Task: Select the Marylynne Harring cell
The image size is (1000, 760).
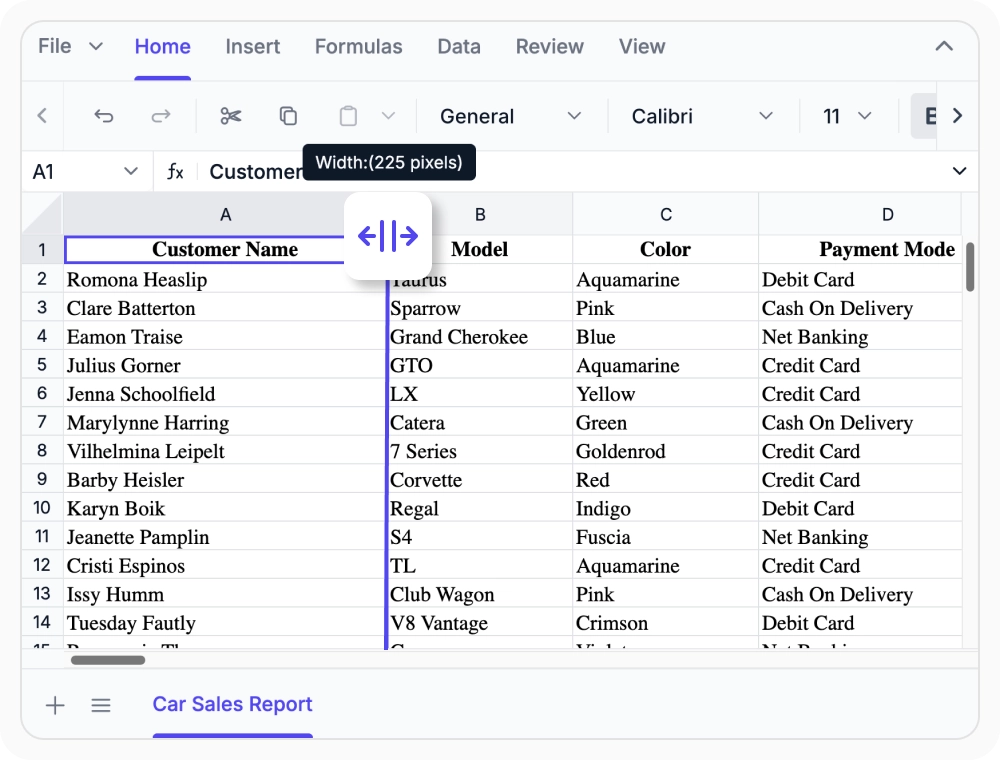Action: 225,423
